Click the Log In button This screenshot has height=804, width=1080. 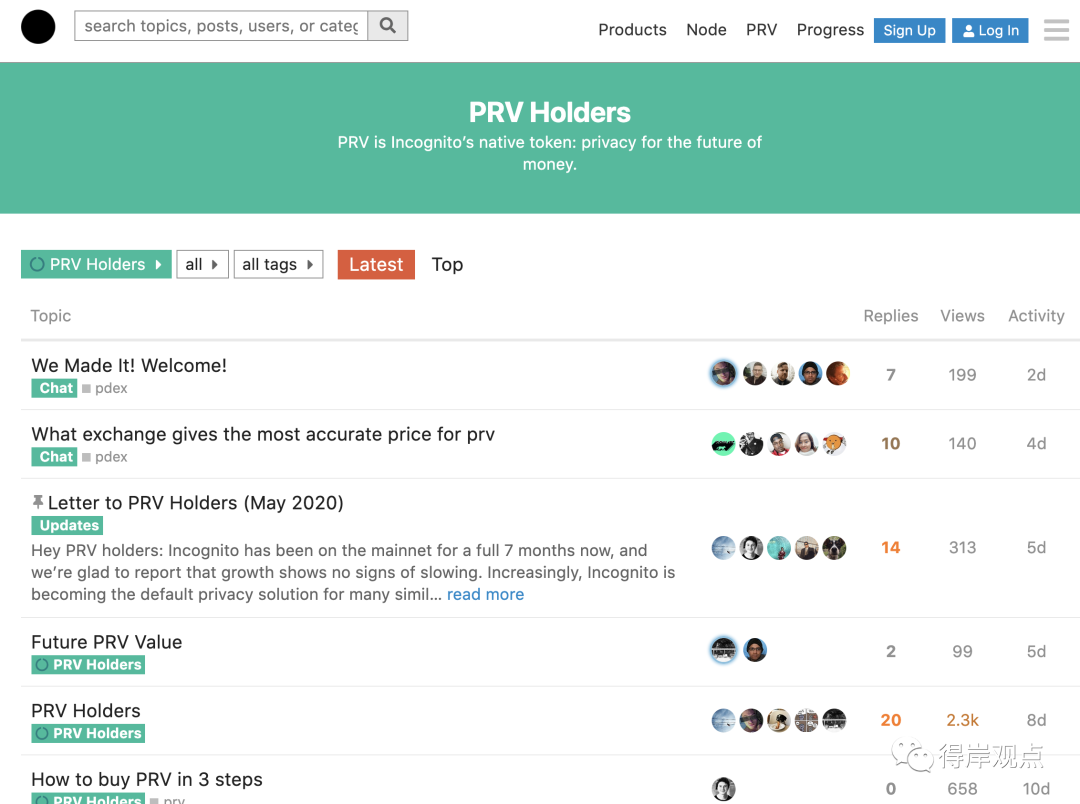point(990,30)
